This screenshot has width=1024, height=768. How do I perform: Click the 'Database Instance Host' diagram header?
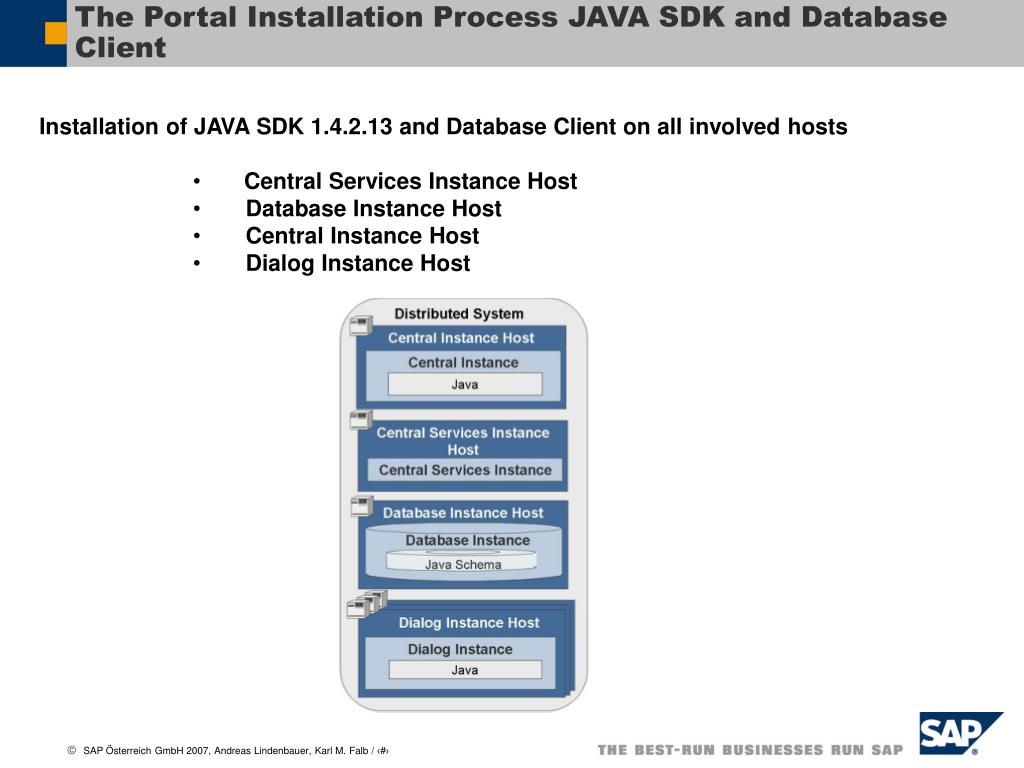pyautogui.click(x=463, y=513)
